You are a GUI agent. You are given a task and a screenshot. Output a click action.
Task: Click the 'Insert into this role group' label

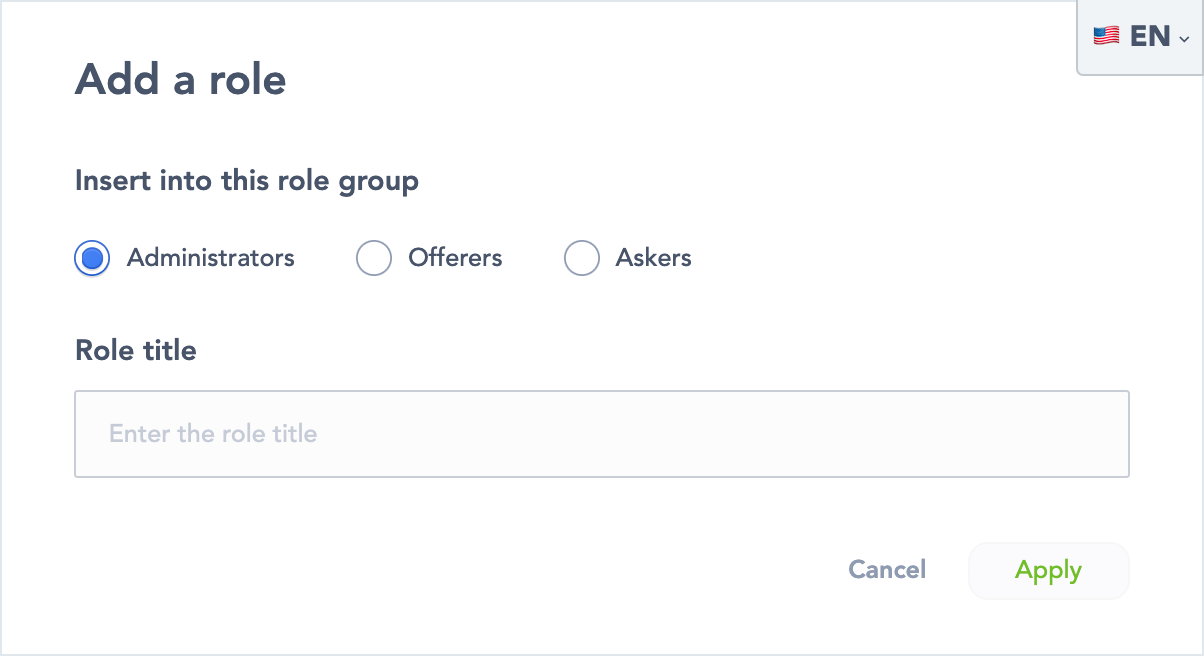point(247,181)
